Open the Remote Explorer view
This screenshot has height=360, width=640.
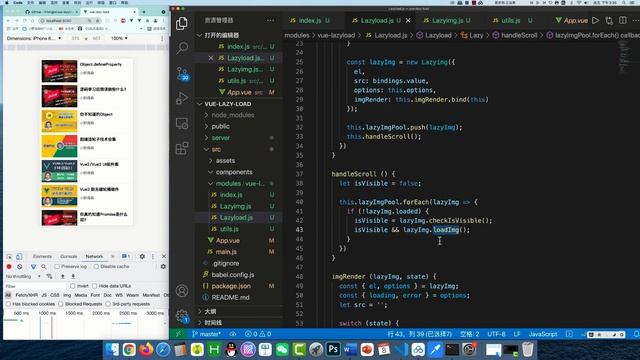tap(182, 123)
